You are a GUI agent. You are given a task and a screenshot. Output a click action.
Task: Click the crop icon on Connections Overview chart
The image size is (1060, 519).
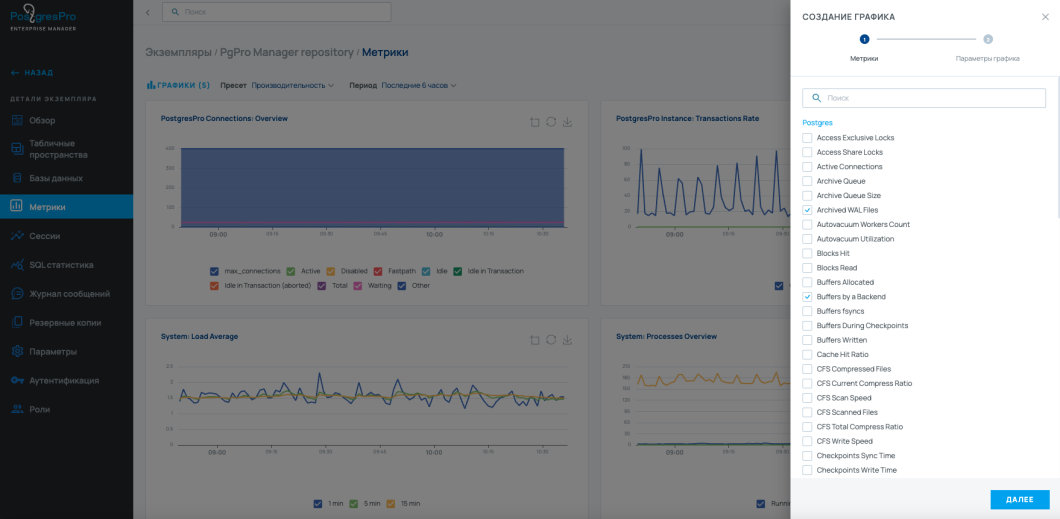pos(535,122)
